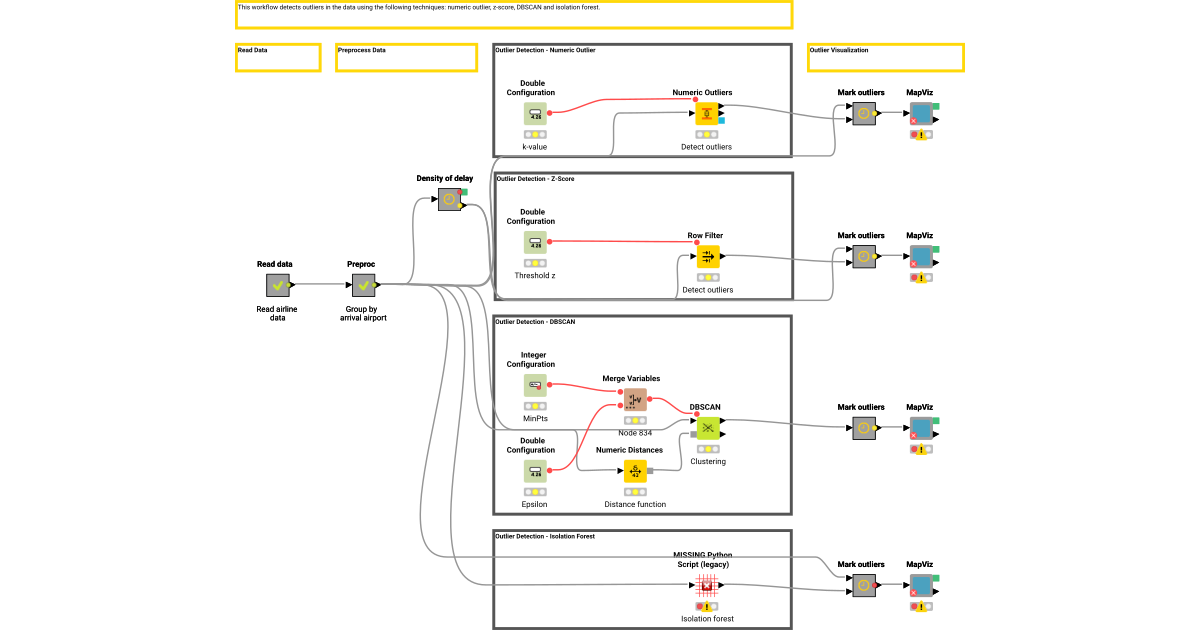The image size is (1200, 630).
Task: Open the Row Filter node
Action: [x=707, y=257]
